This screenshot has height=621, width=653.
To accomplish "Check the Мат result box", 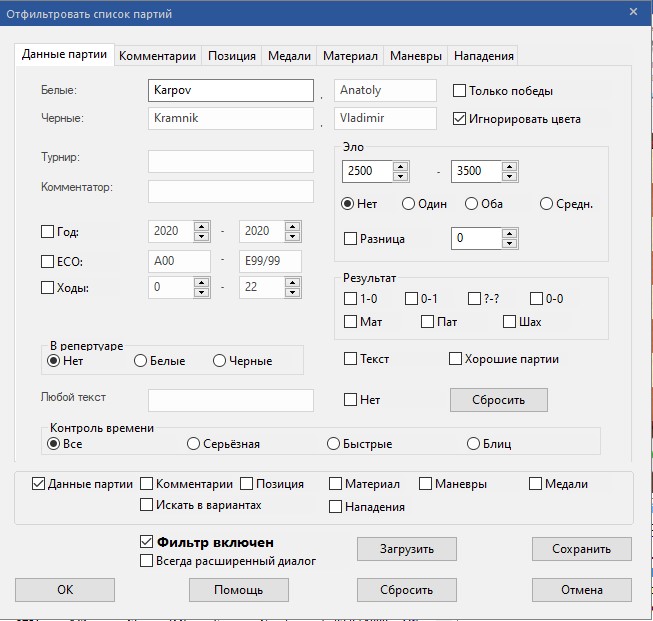I will [350, 322].
